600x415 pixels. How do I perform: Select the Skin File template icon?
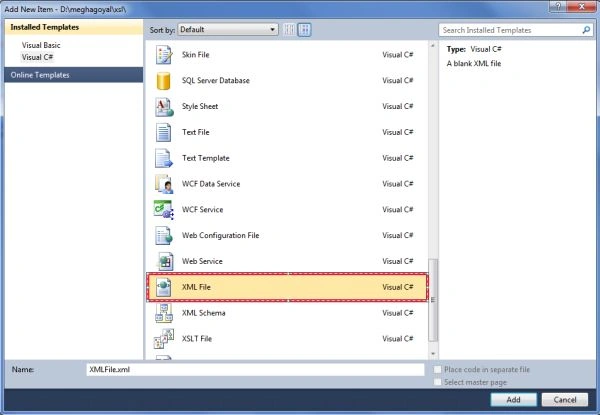(164, 55)
